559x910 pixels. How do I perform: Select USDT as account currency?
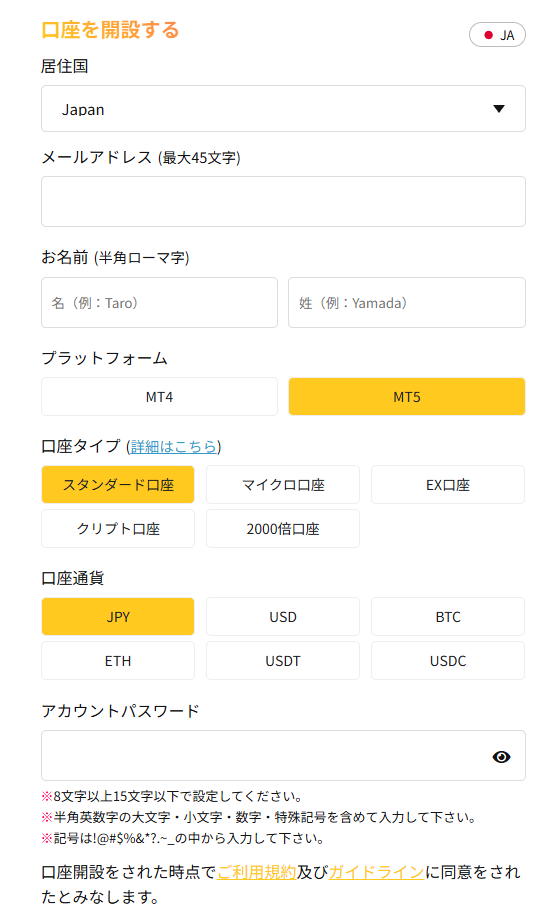[x=283, y=661]
